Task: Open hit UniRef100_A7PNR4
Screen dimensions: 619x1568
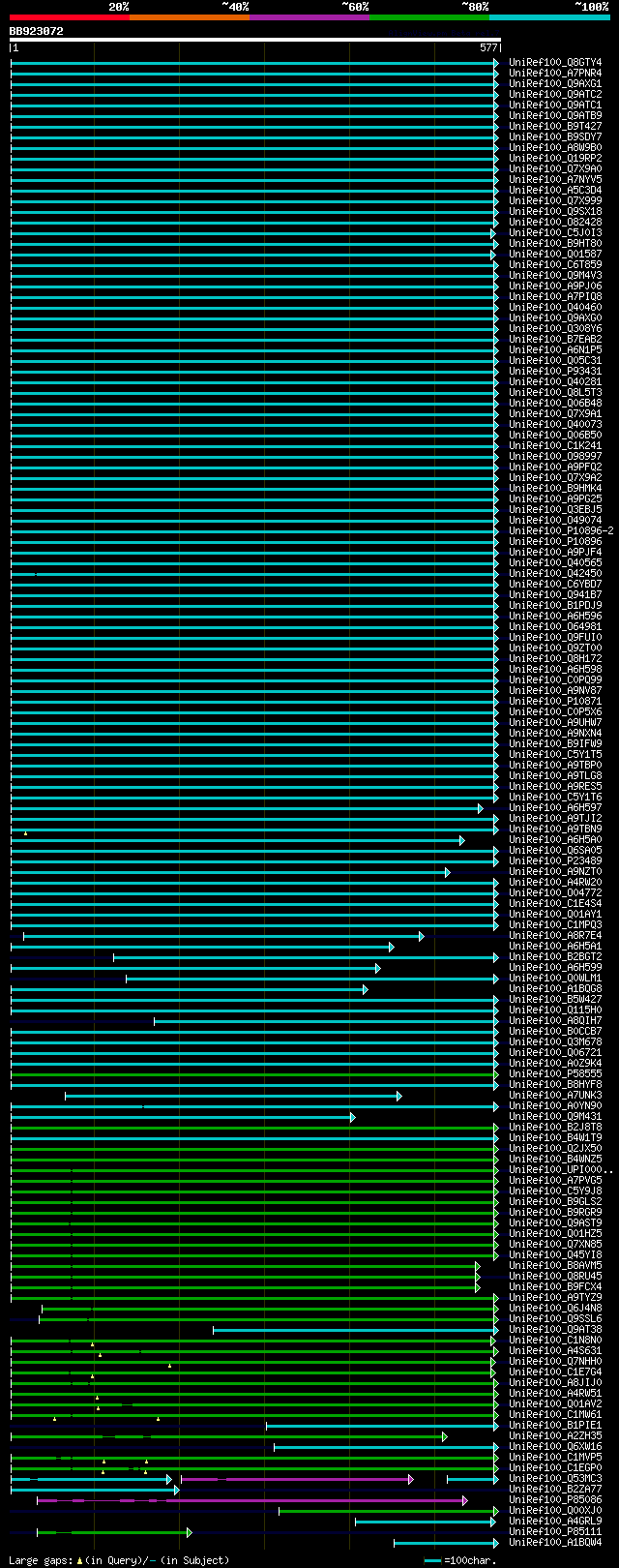Action: pos(555,74)
